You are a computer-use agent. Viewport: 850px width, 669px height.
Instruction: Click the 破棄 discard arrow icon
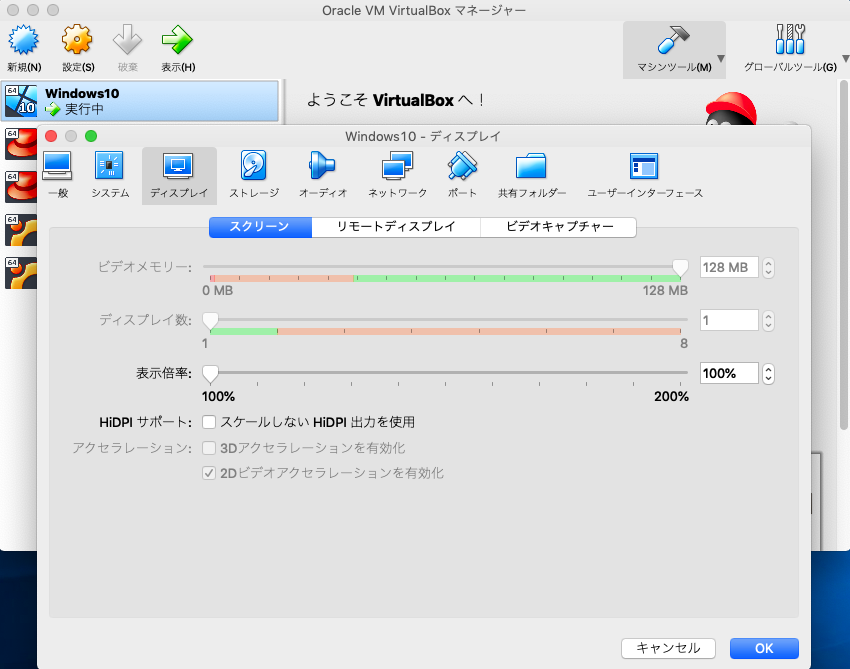127,40
